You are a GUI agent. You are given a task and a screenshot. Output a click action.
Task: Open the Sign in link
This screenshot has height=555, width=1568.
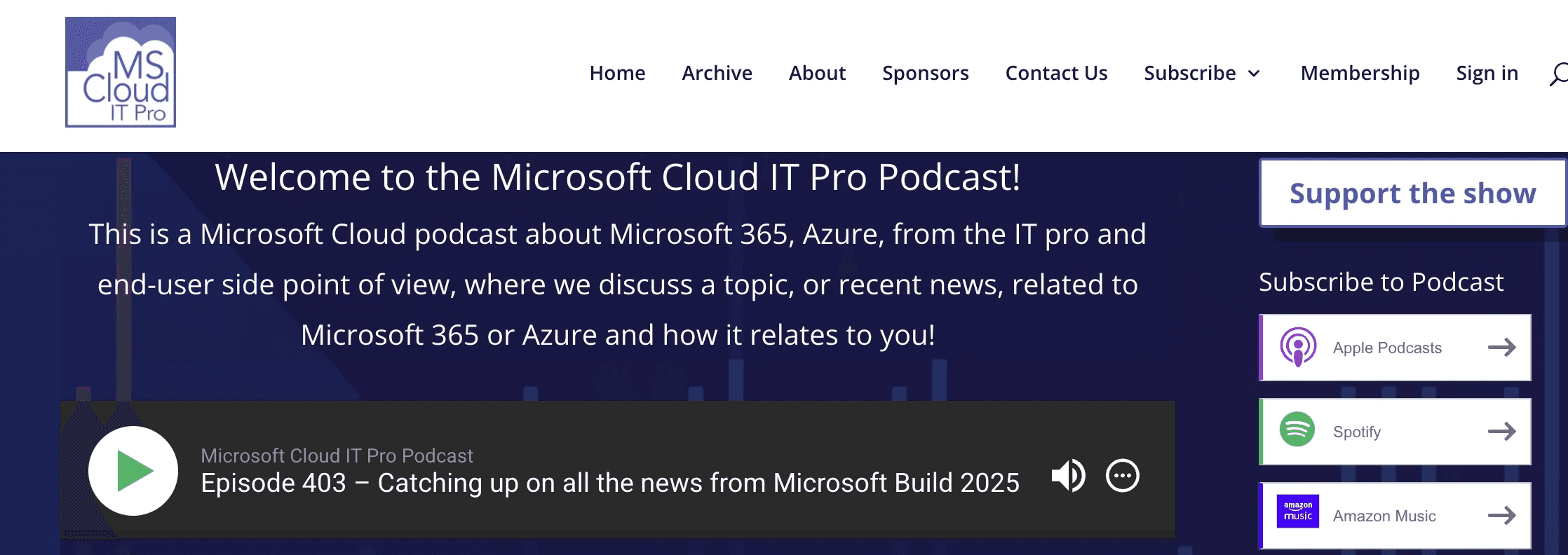(x=1487, y=73)
